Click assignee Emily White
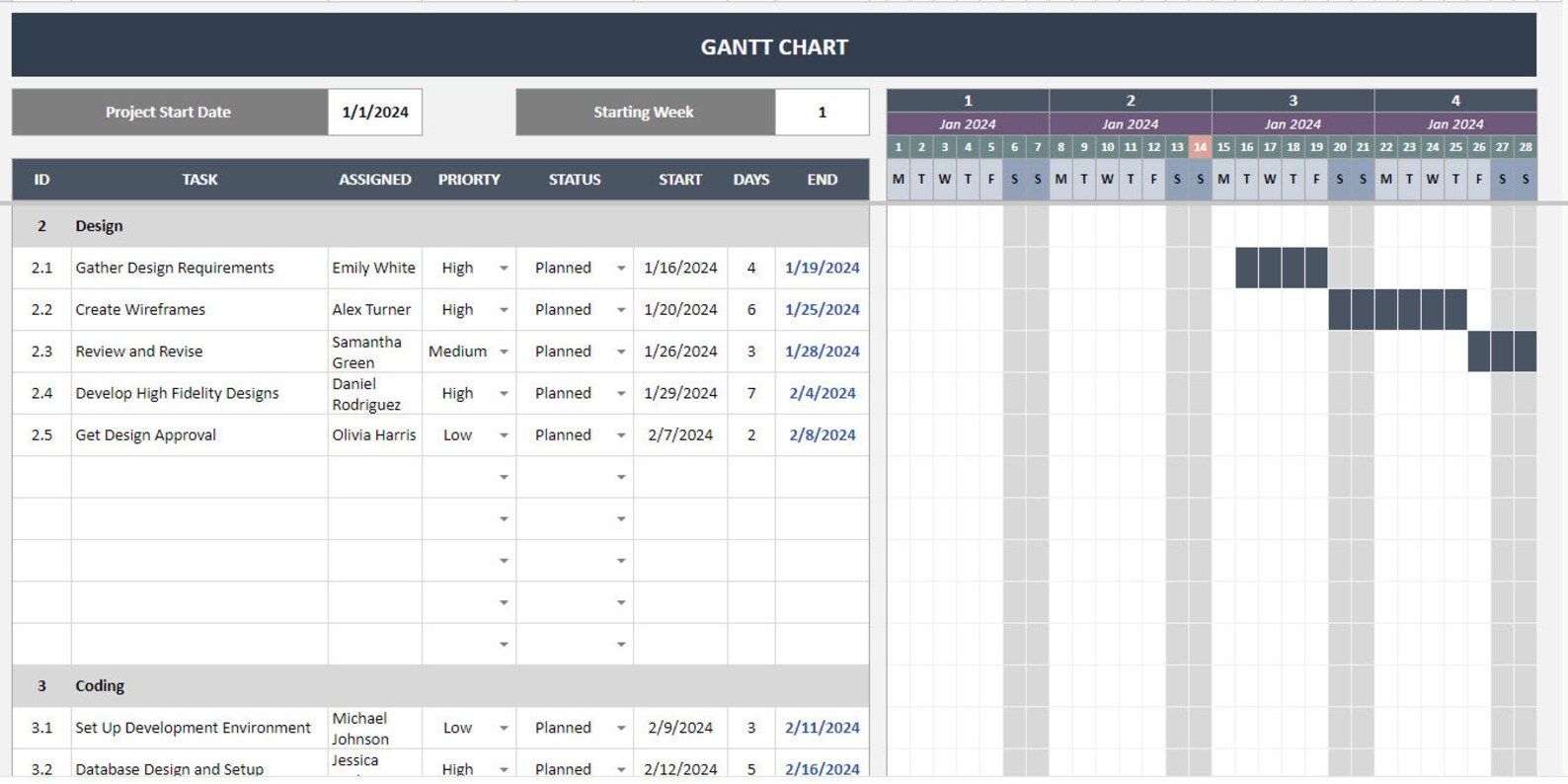This screenshot has height=784, width=1568. (x=375, y=269)
